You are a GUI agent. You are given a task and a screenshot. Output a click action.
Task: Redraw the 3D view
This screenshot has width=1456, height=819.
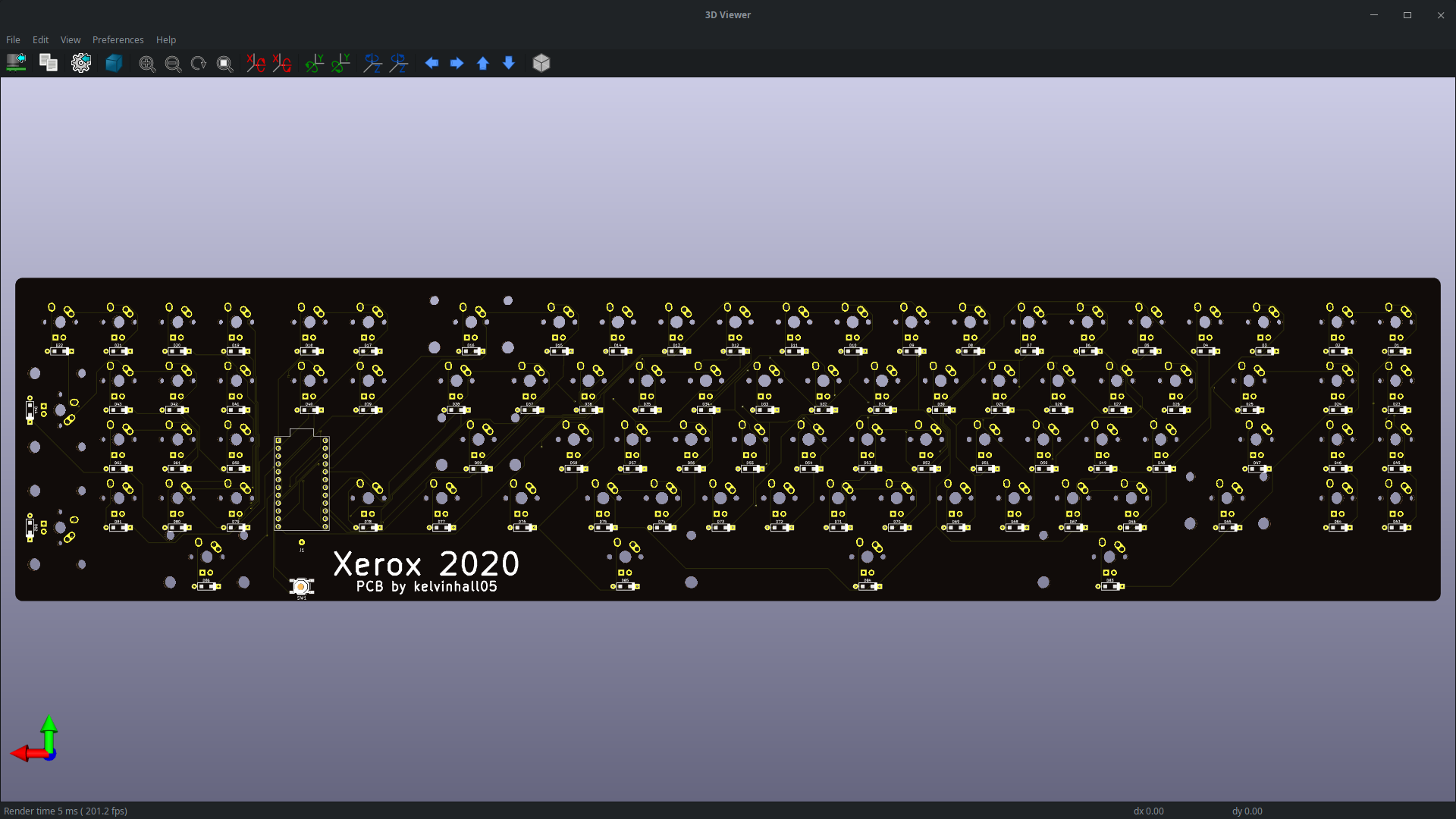[x=198, y=63]
